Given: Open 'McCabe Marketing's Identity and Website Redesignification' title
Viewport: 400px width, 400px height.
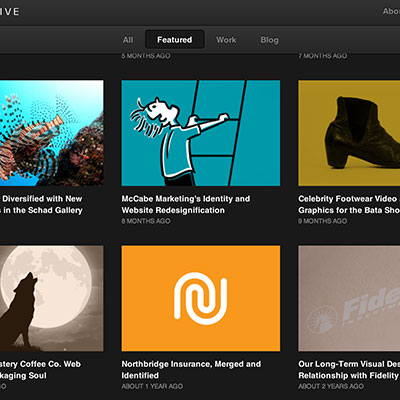Looking at the screenshot, I should coord(186,204).
